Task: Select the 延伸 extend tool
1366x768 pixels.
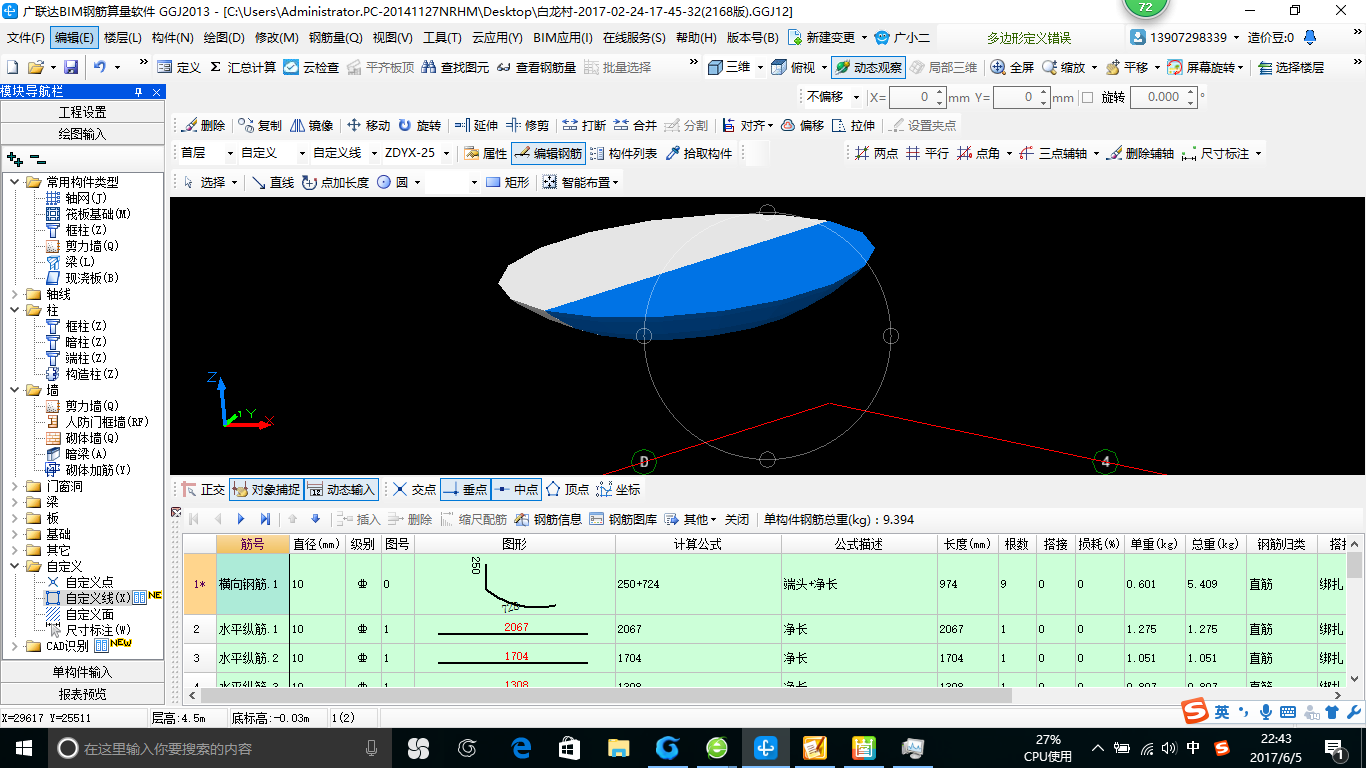Action: (x=476, y=125)
